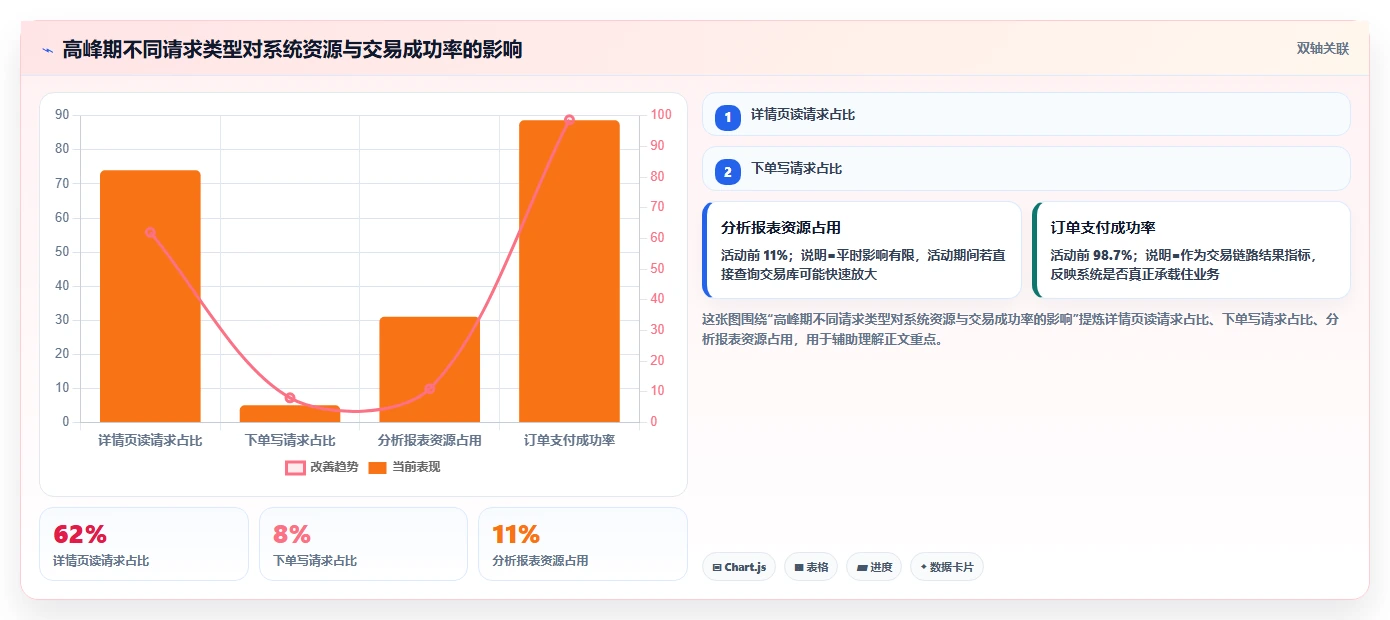Screen dimensions: 1390x620
Task: Click the Chart.js tag chip
Action: tap(739, 567)
